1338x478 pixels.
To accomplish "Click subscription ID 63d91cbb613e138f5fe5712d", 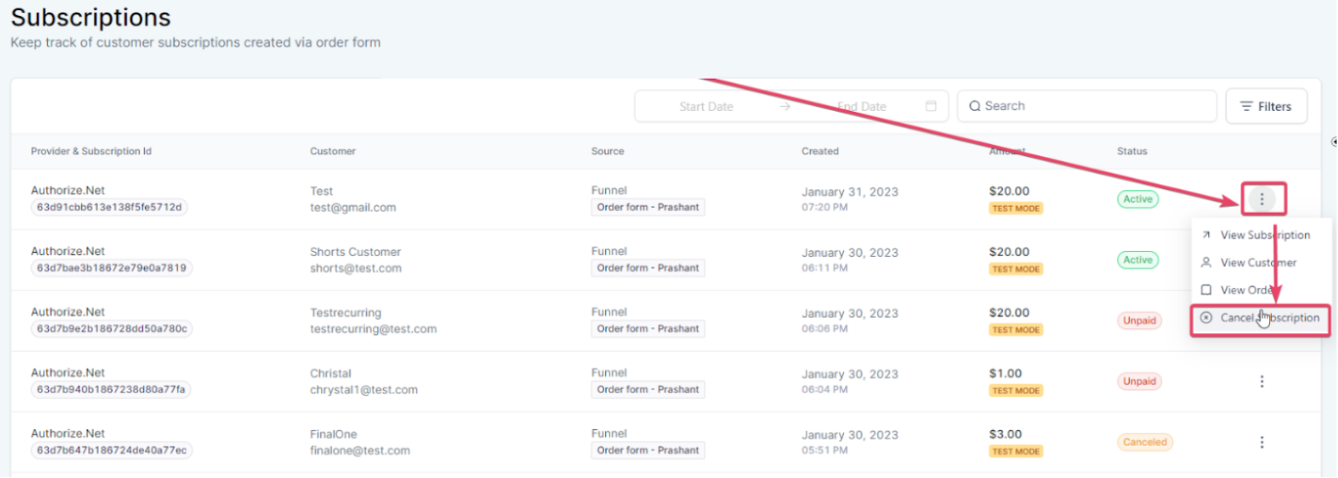I will [x=110, y=208].
